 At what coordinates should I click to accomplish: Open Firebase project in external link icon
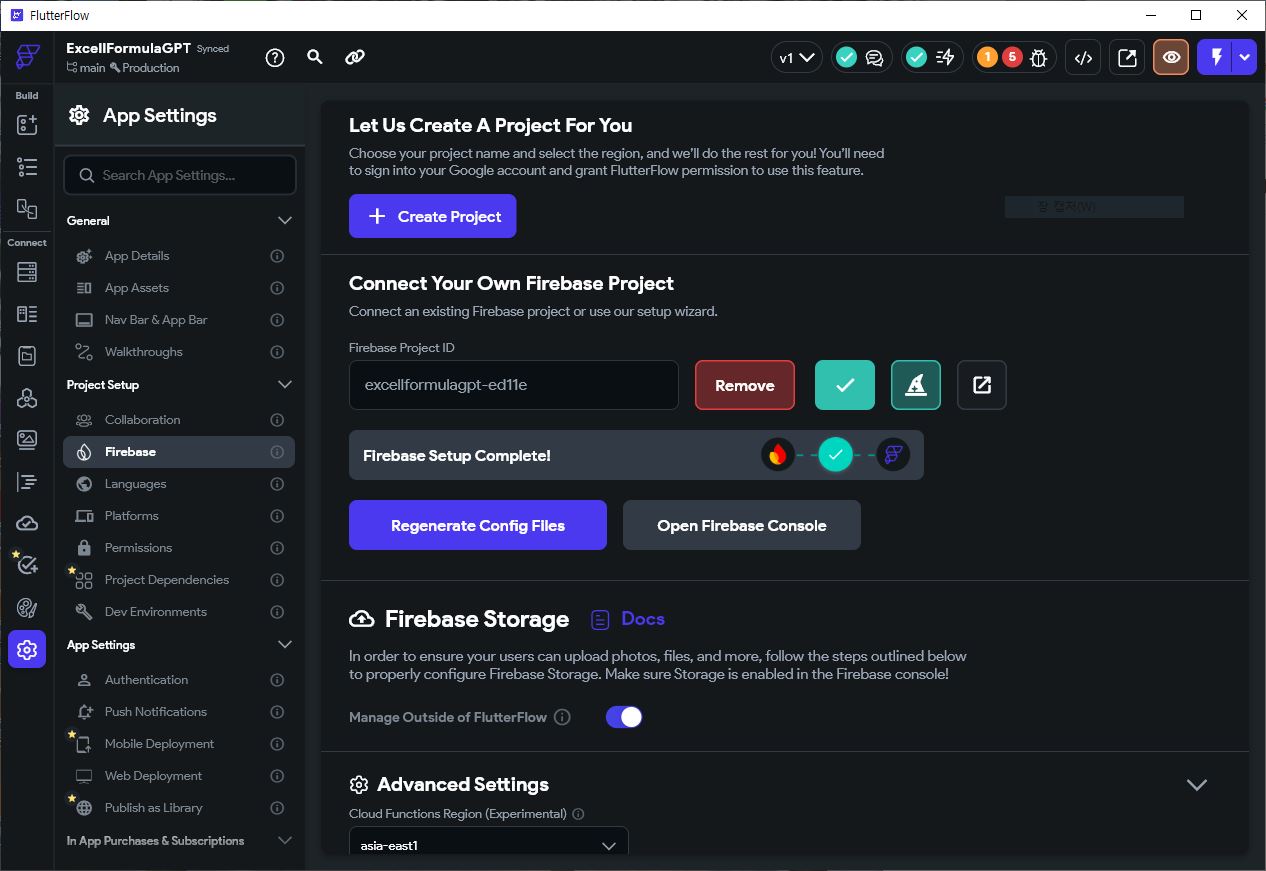[982, 385]
